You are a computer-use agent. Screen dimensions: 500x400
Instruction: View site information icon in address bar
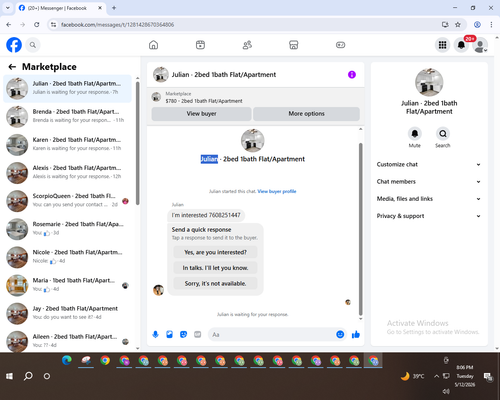point(53,25)
